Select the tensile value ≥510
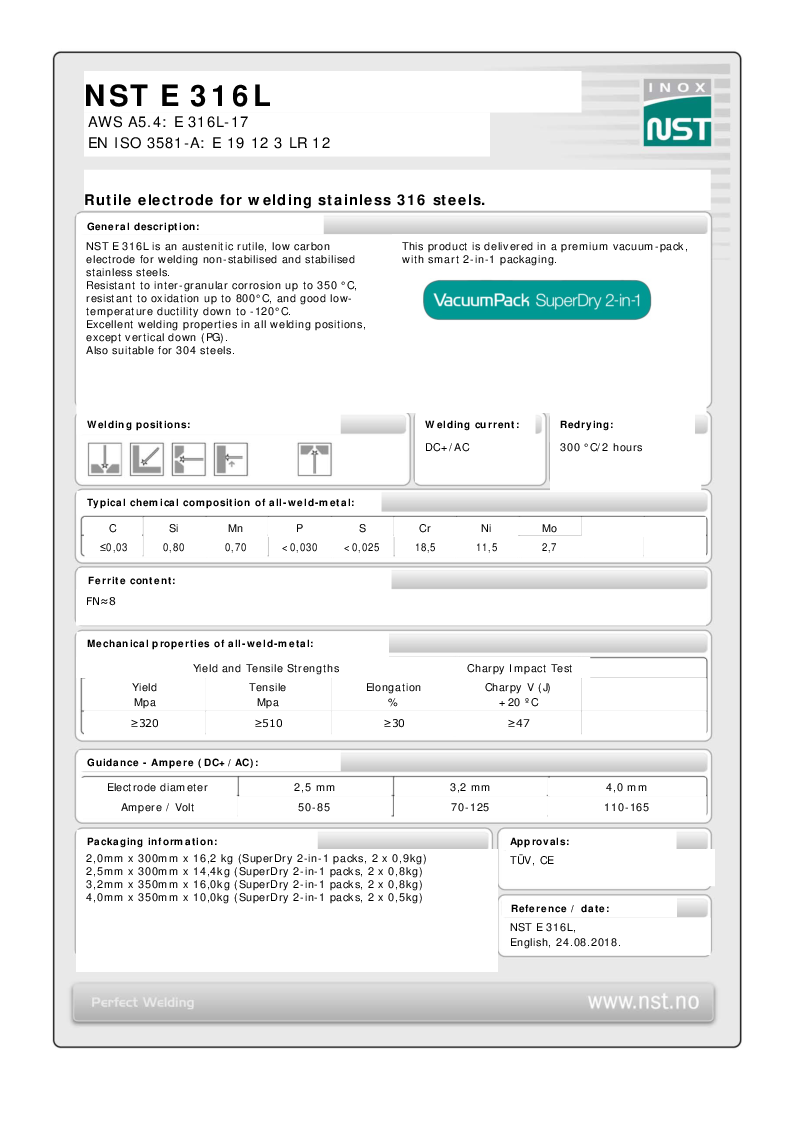The width and height of the screenshot is (794, 1123). tap(268, 723)
